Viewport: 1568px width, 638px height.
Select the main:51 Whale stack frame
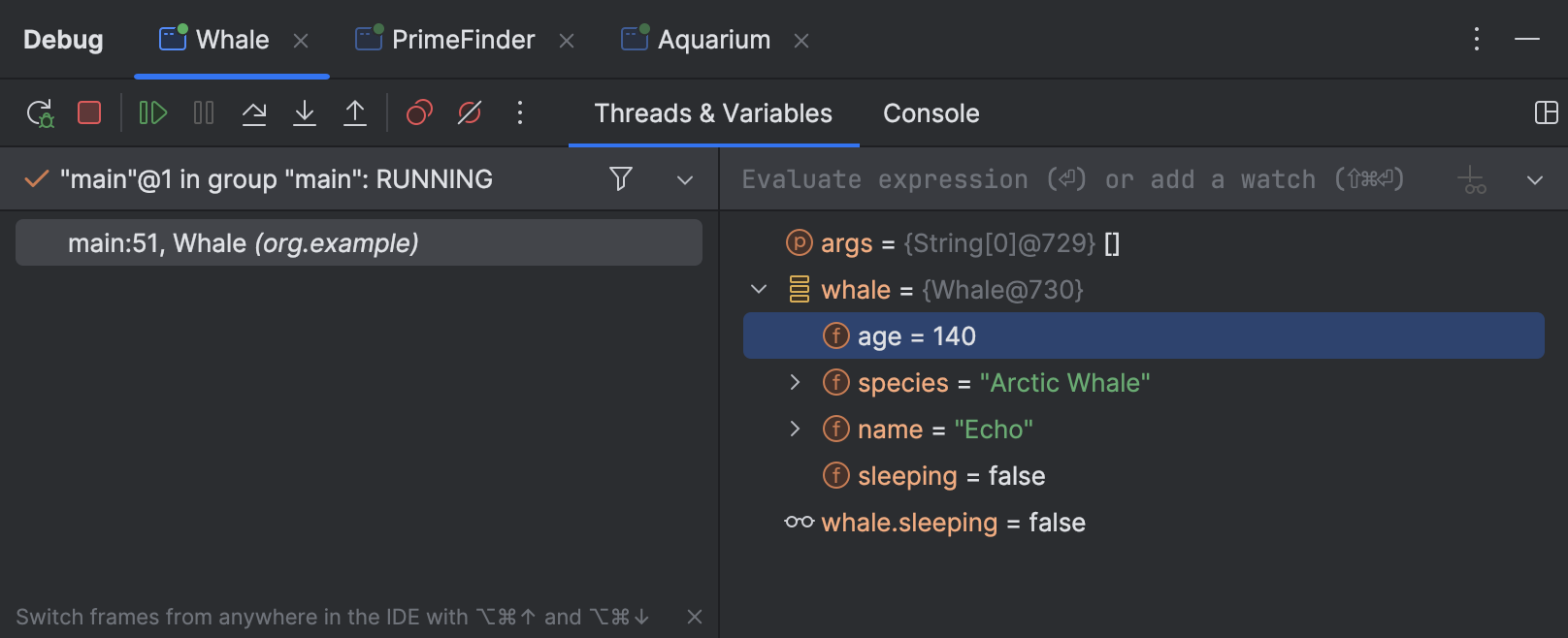(x=359, y=243)
